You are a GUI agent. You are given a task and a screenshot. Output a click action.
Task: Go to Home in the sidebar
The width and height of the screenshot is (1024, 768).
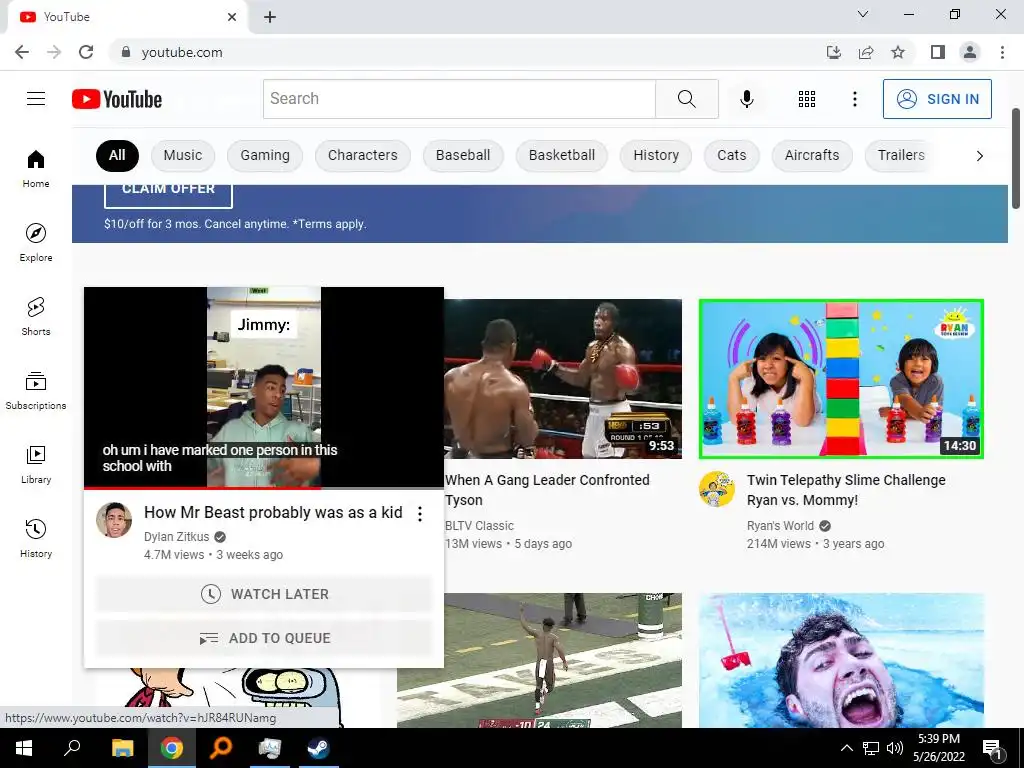[x=36, y=168]
